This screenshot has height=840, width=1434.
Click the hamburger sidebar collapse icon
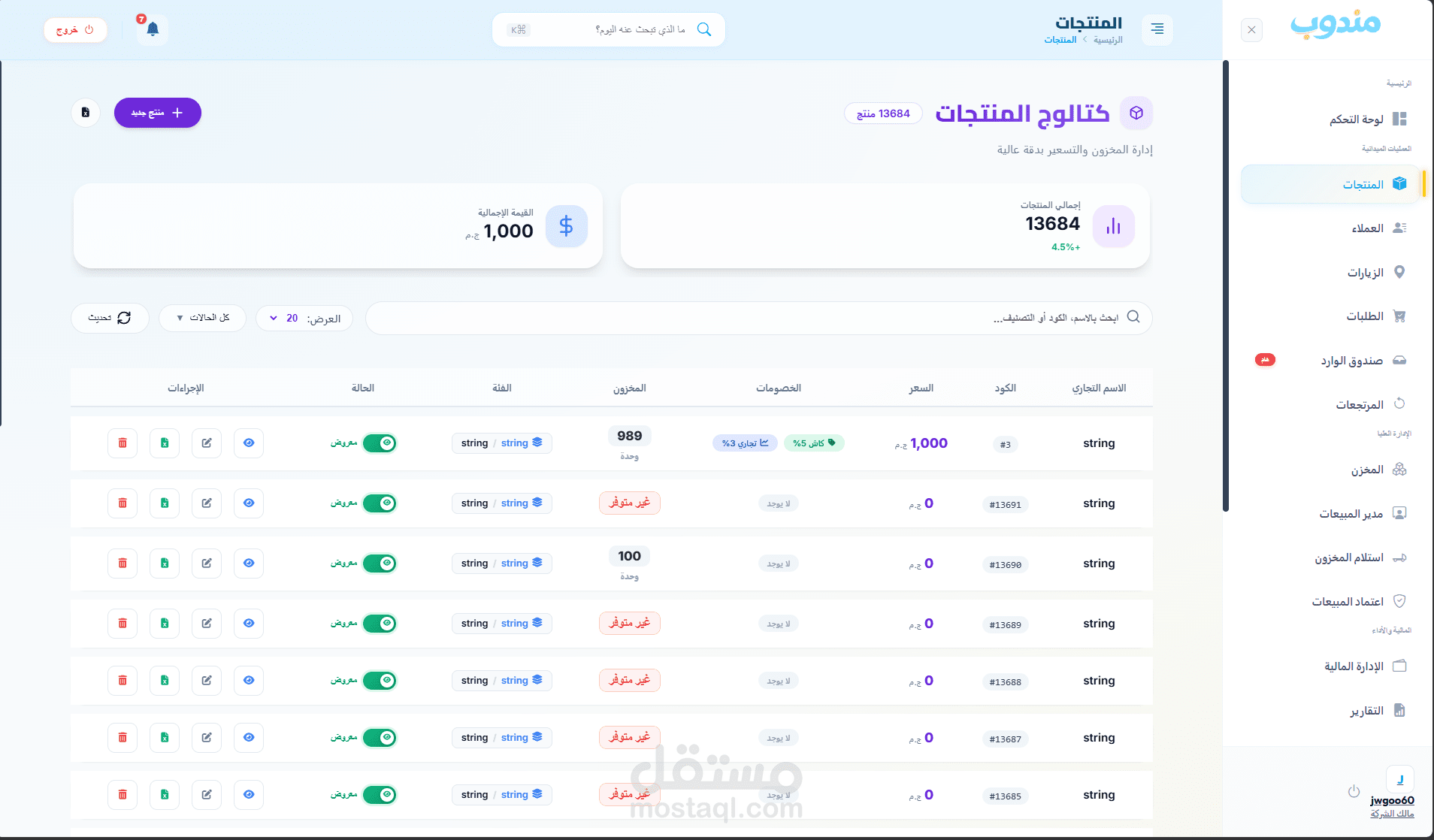point(1157,29)
